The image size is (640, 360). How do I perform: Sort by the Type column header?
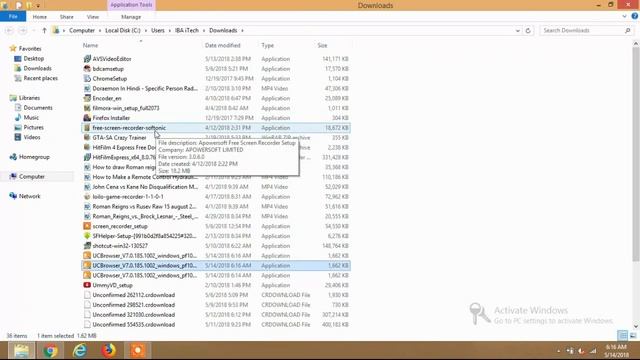pyautogui.click(x=267, y=45)
